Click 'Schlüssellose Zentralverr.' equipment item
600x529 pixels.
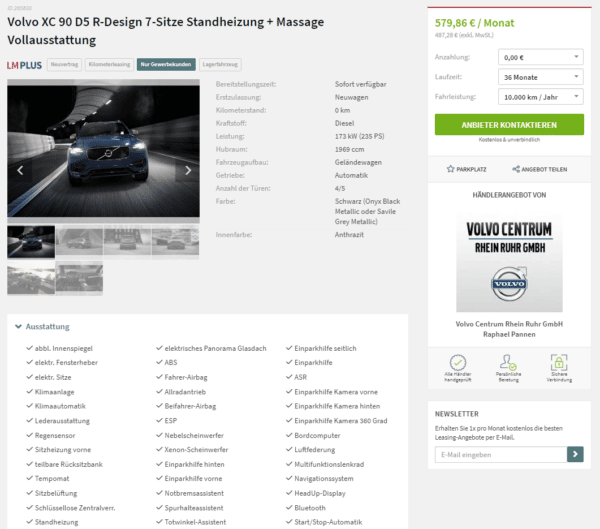(x=75, y=508)
